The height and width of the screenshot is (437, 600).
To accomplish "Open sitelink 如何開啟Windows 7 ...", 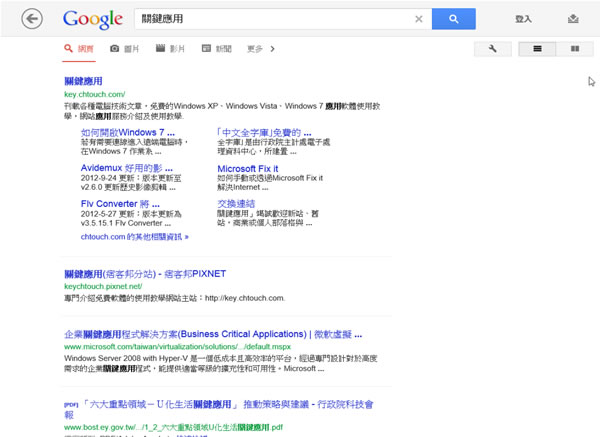I will [128, 132].
